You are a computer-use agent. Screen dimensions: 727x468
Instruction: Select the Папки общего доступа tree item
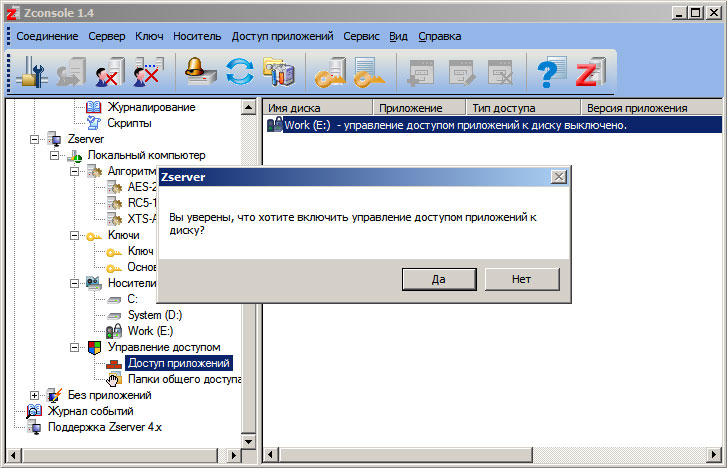tap(184, 379)
